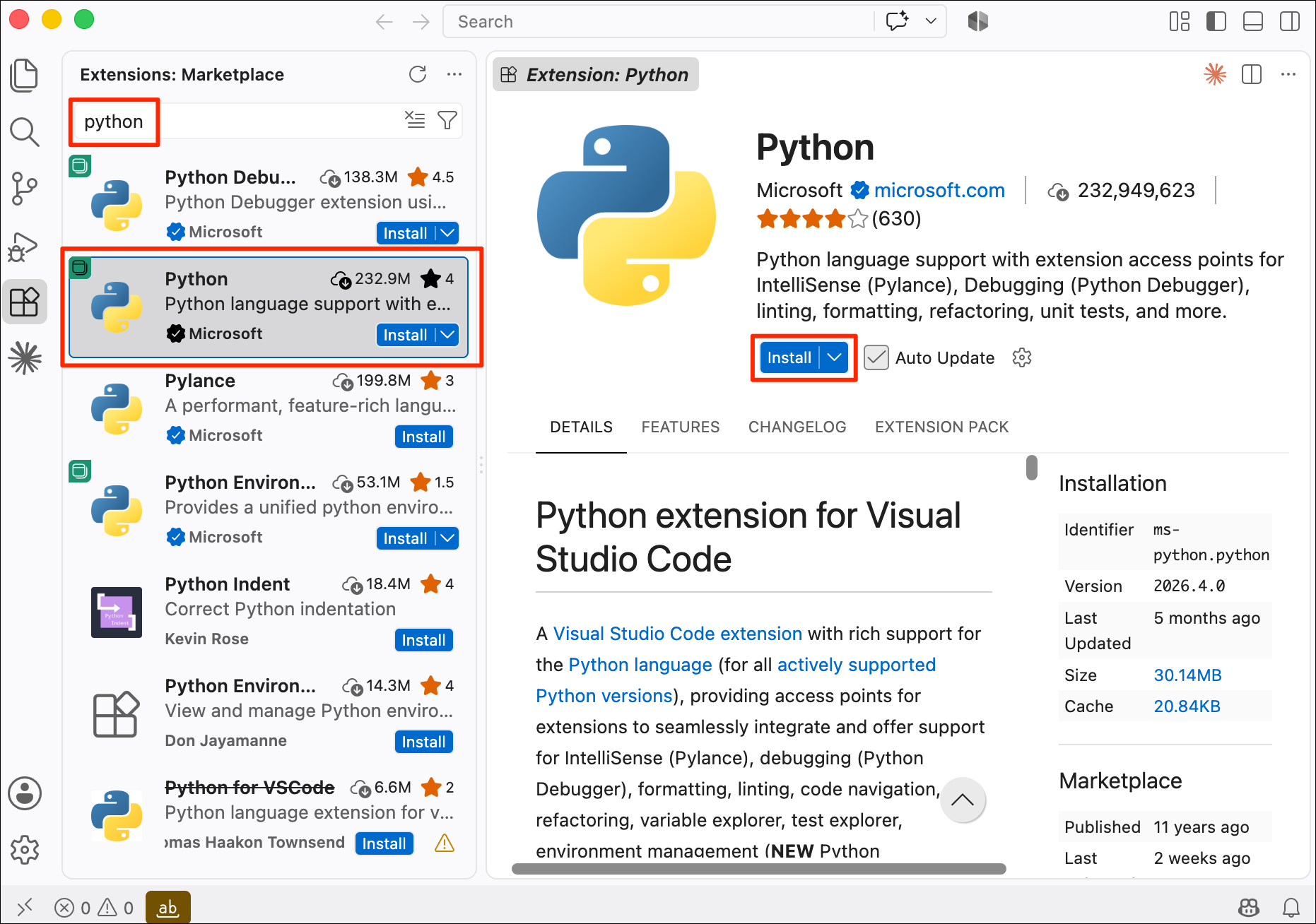Click the horizontal scrollbar under details
This screenshot has width=1316, height=924.
pos(758,869)
